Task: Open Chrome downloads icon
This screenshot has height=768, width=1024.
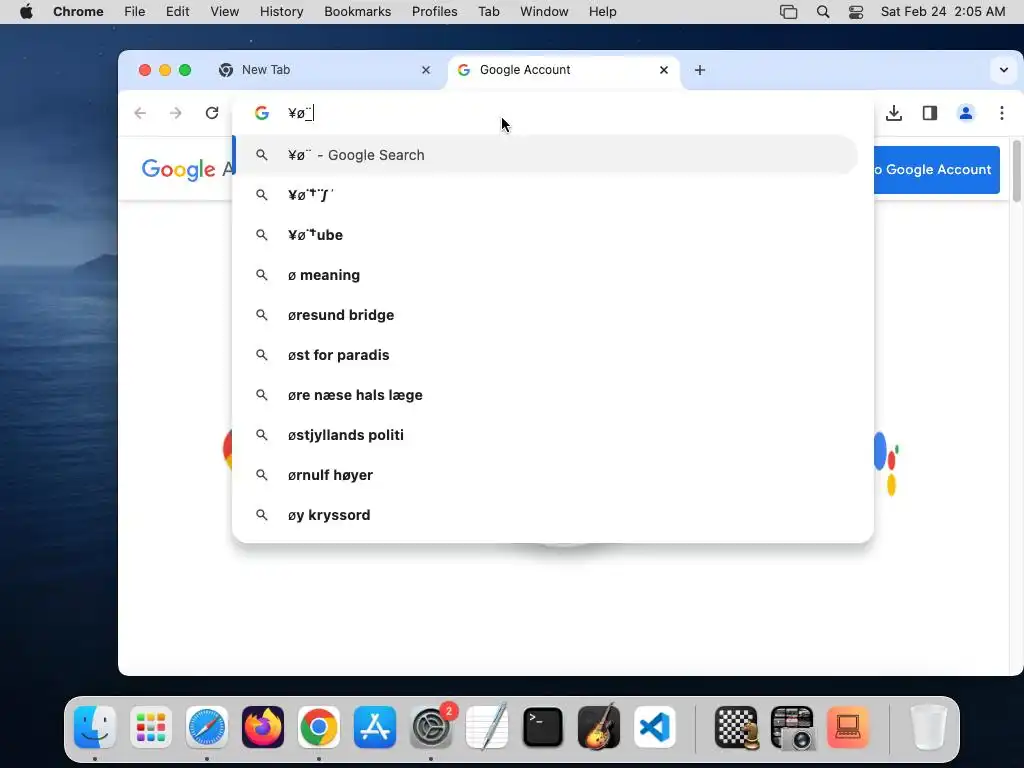Action: pos(894,113)
